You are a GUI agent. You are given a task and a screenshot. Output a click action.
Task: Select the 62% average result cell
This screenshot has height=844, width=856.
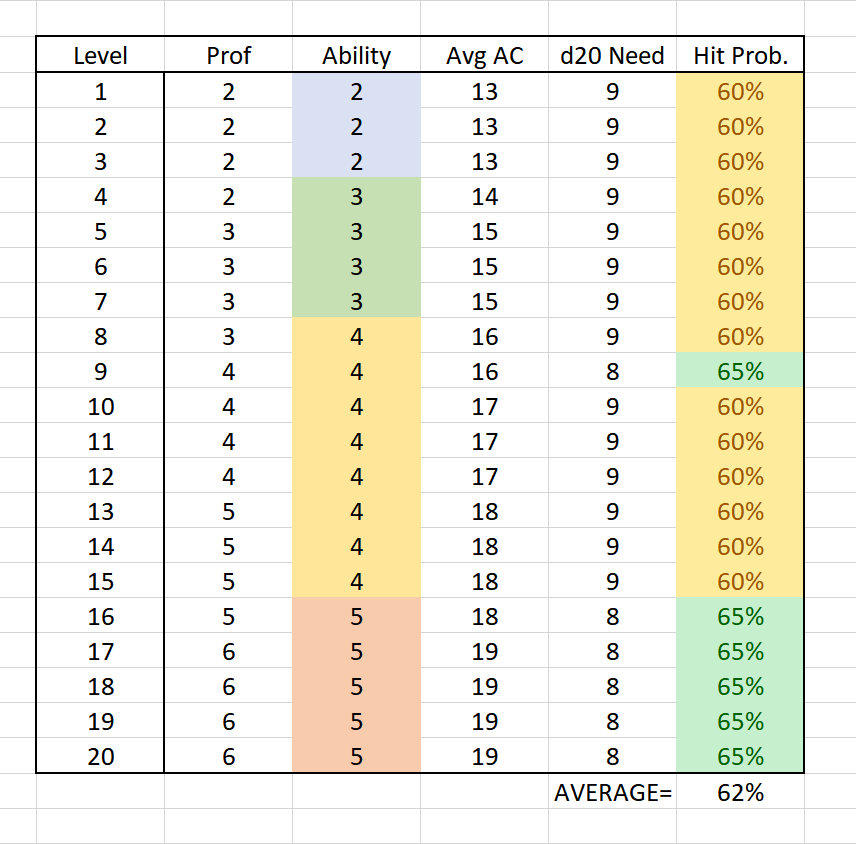[740, 793]
